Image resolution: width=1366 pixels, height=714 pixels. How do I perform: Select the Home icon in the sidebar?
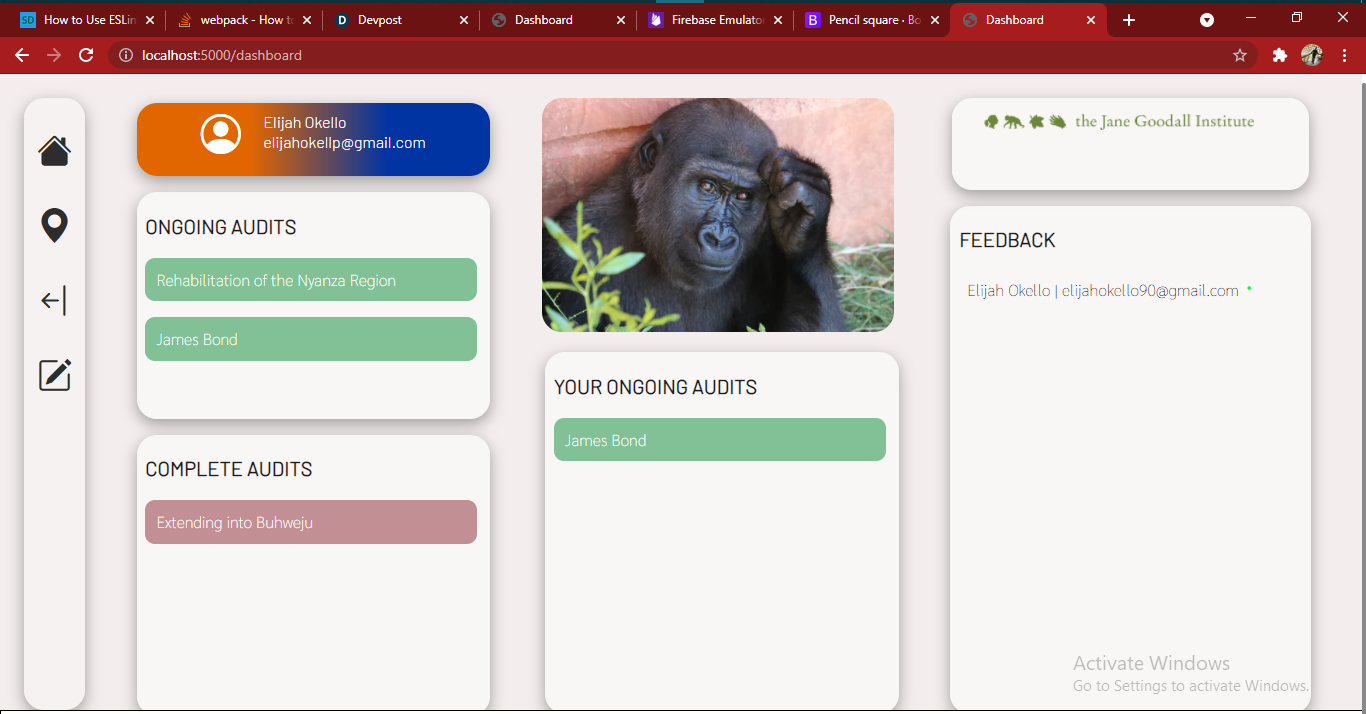click(x=54, y=150)
